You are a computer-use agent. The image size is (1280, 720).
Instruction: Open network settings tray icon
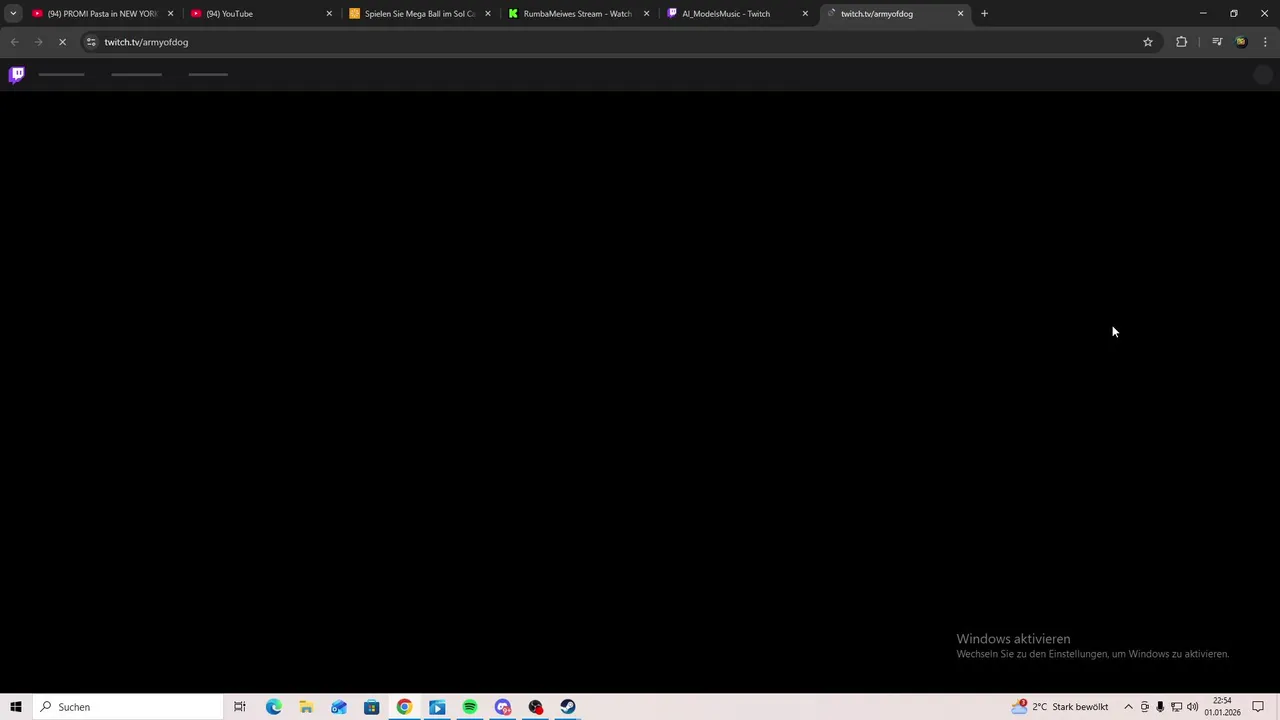(x=1176, y=707)
